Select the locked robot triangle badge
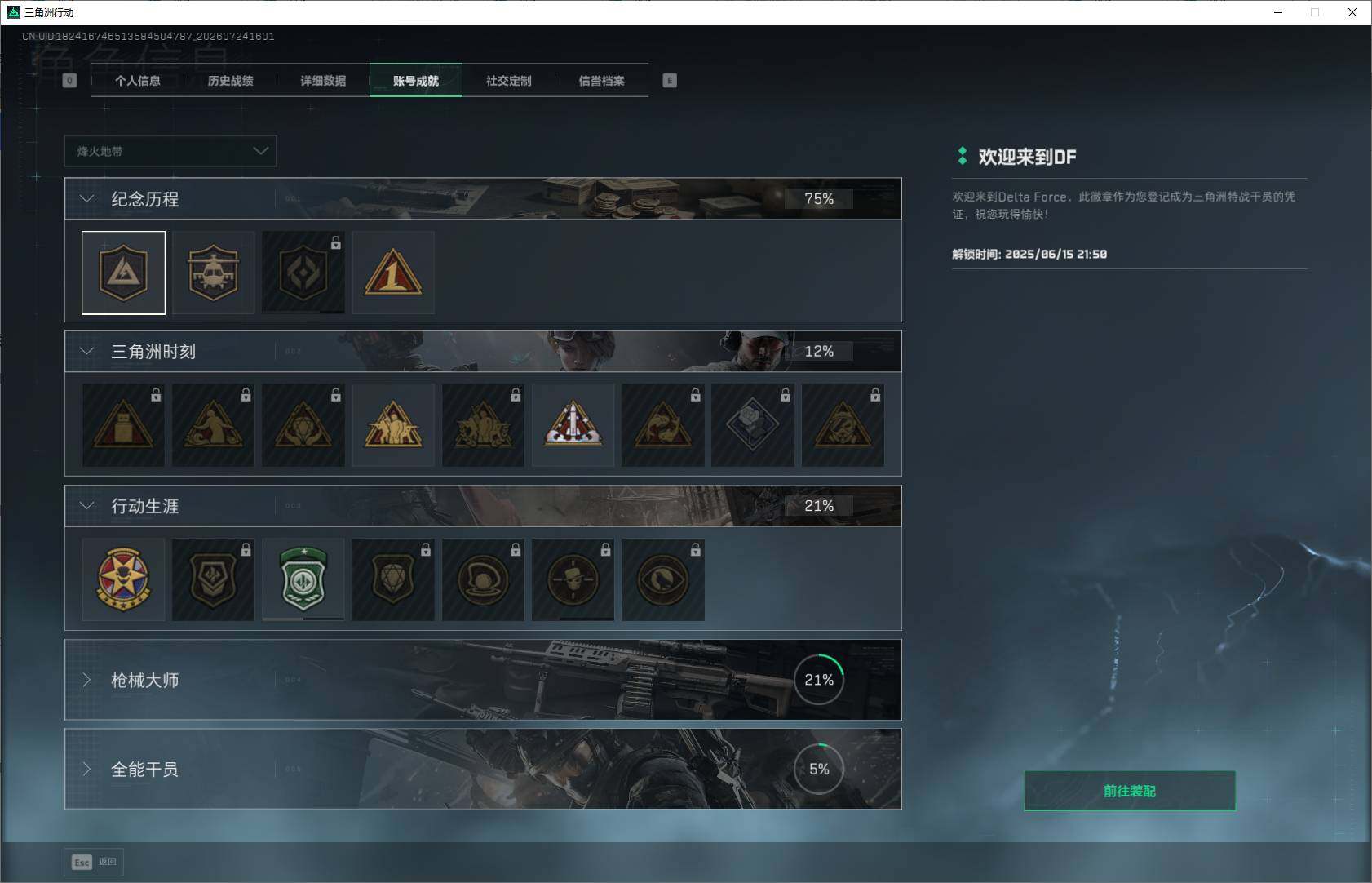Viewport: 1372px width, 883px height. point(123,425)
